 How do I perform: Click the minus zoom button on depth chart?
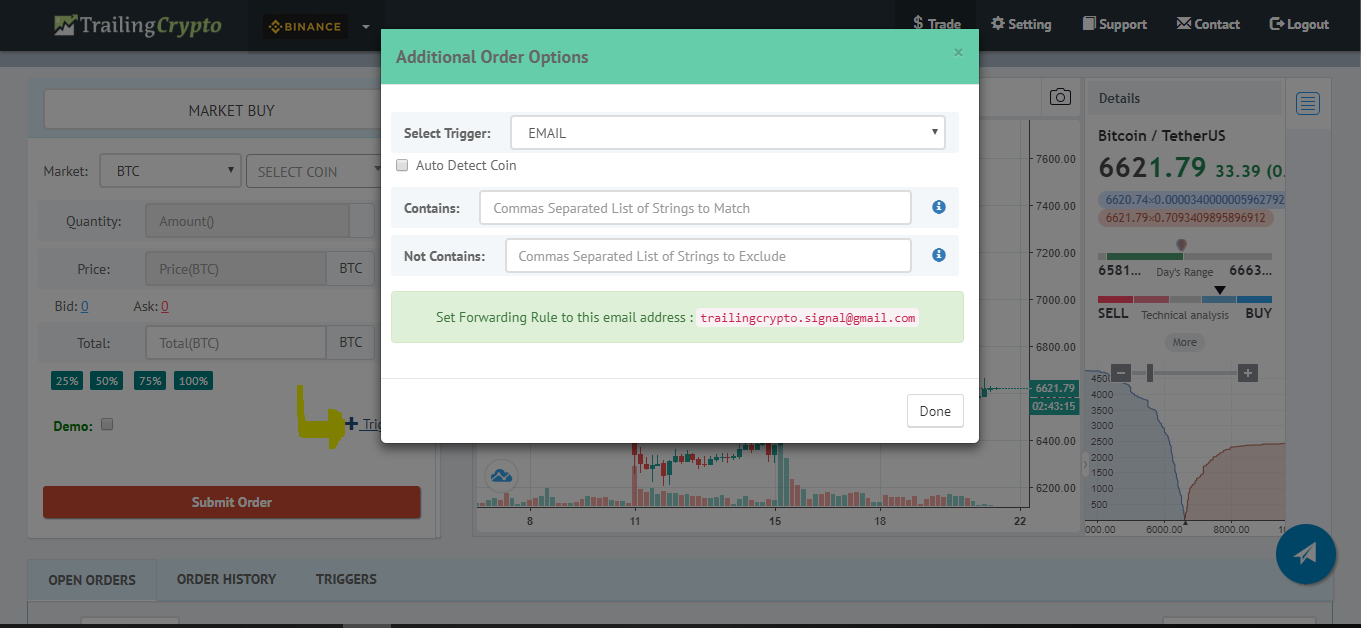(1121, 373)
